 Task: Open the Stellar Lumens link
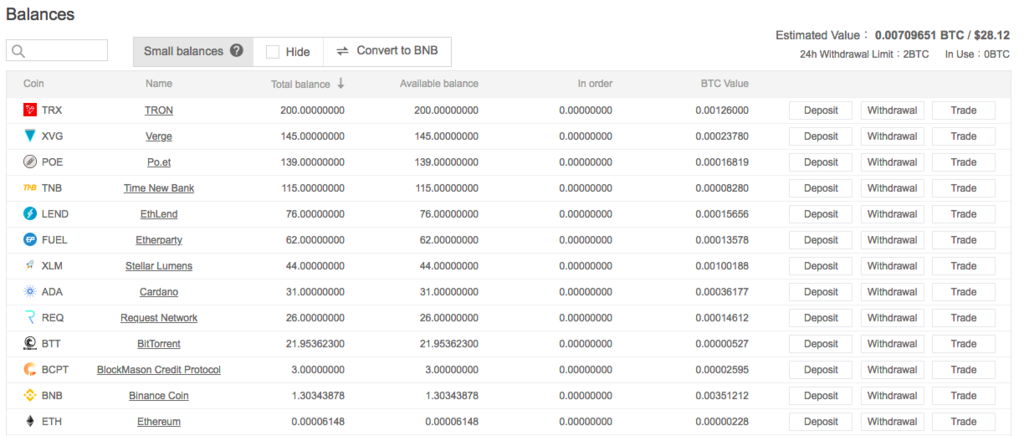159,266
